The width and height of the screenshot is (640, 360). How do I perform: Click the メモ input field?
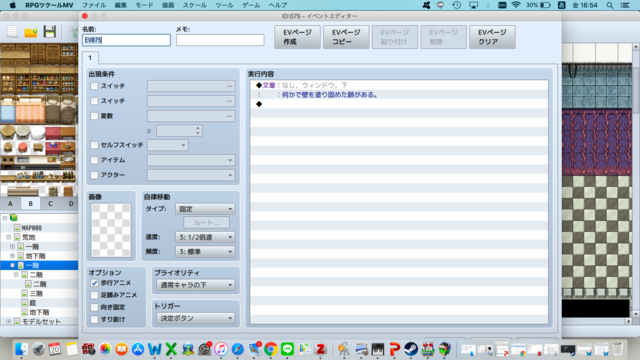point(220,40)
